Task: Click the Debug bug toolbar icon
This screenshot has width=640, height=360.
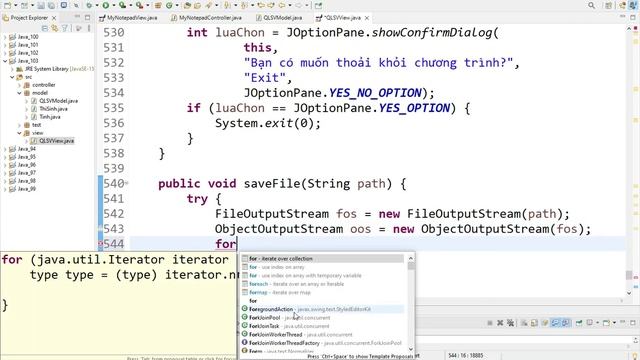Action: [x=89, y=5]
